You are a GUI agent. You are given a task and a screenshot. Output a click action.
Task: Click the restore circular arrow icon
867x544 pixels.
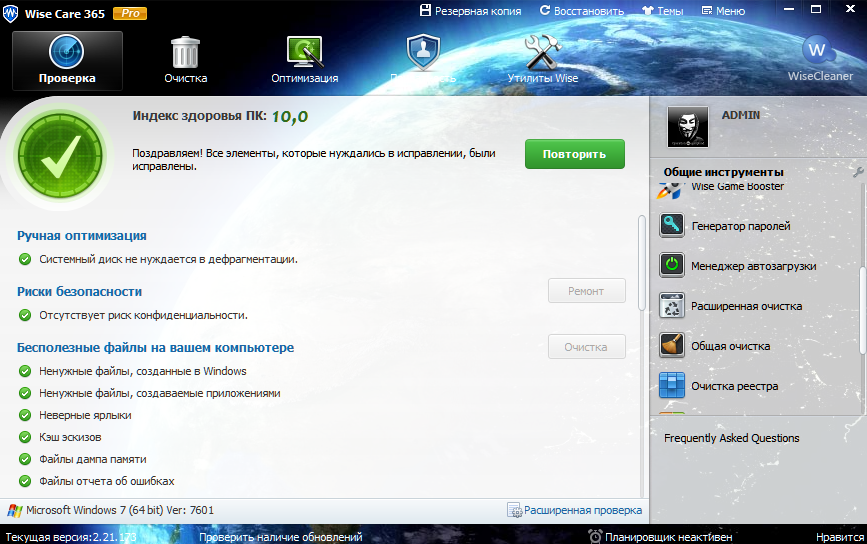tap(545, 10)
